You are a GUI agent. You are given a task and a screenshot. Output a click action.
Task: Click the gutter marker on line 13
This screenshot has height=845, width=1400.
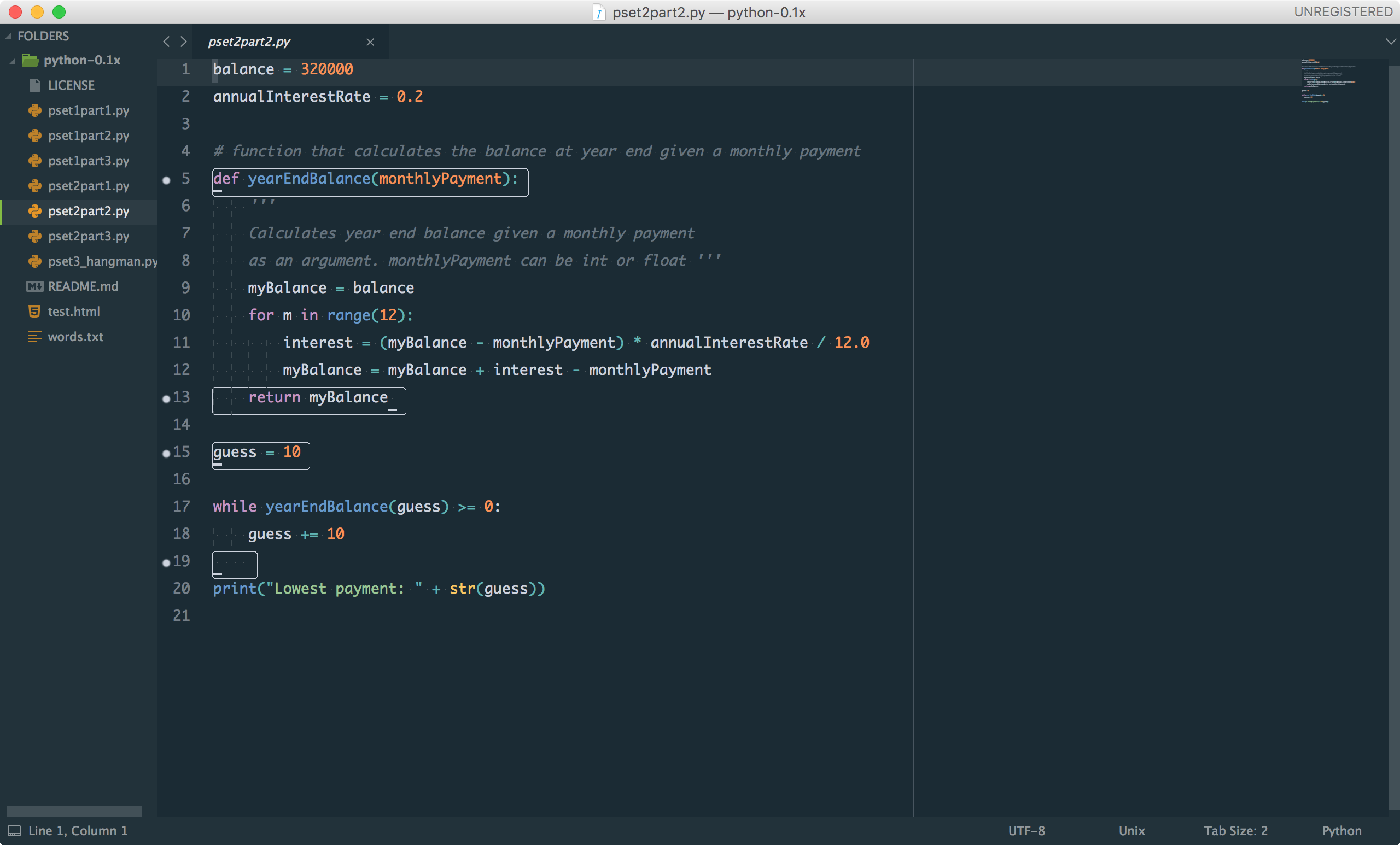(166, 398)
